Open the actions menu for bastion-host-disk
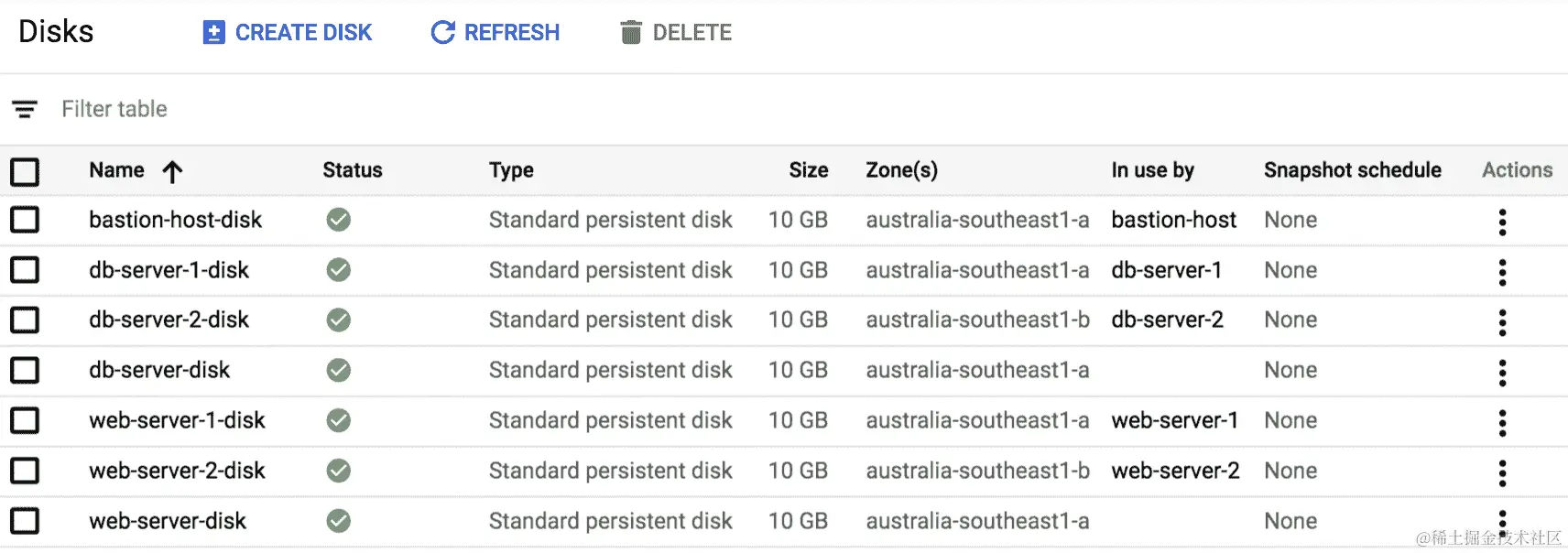Screen dimensions: 1568x553 [1502, 222]
